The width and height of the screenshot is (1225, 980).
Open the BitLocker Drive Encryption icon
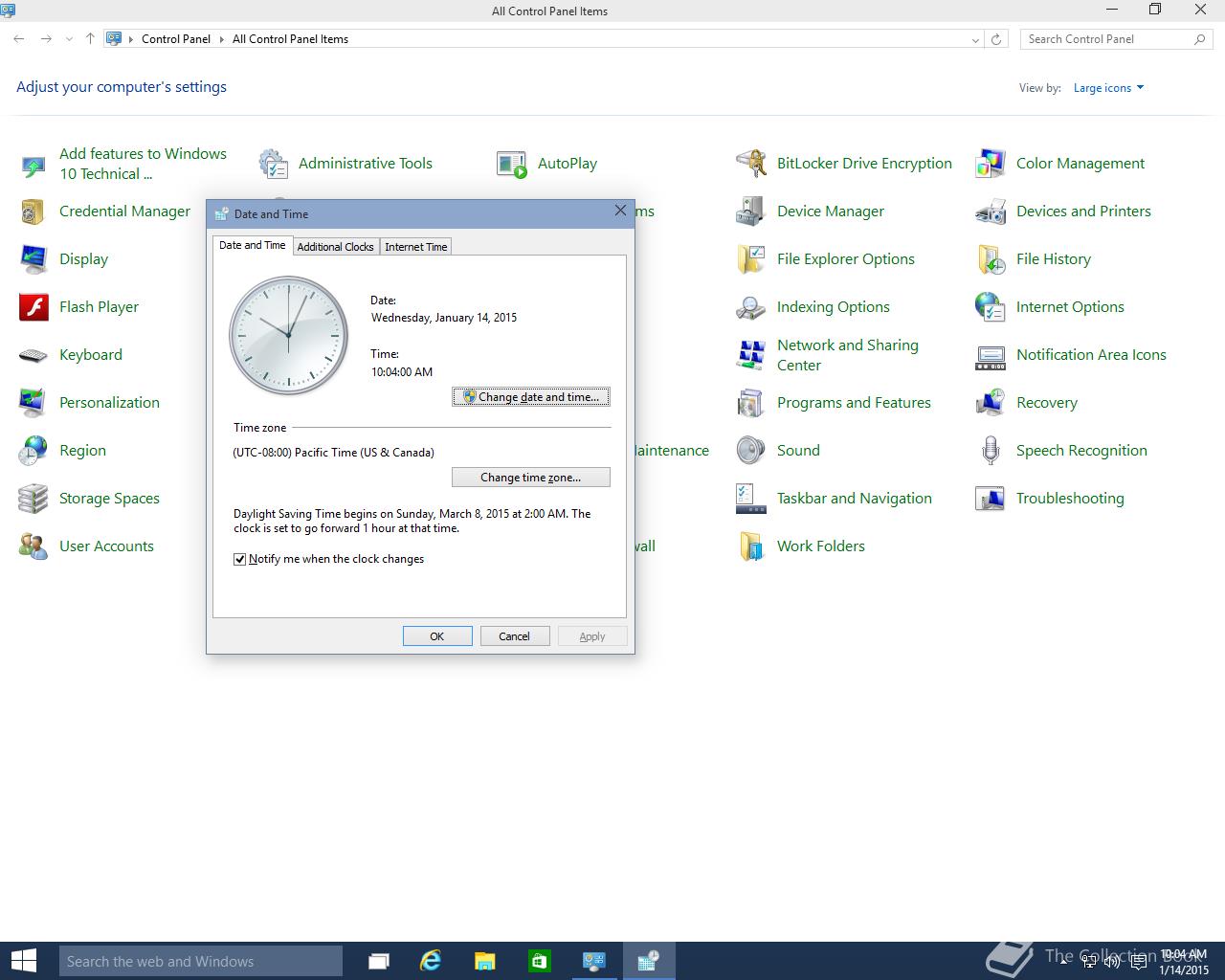point(751,164)
